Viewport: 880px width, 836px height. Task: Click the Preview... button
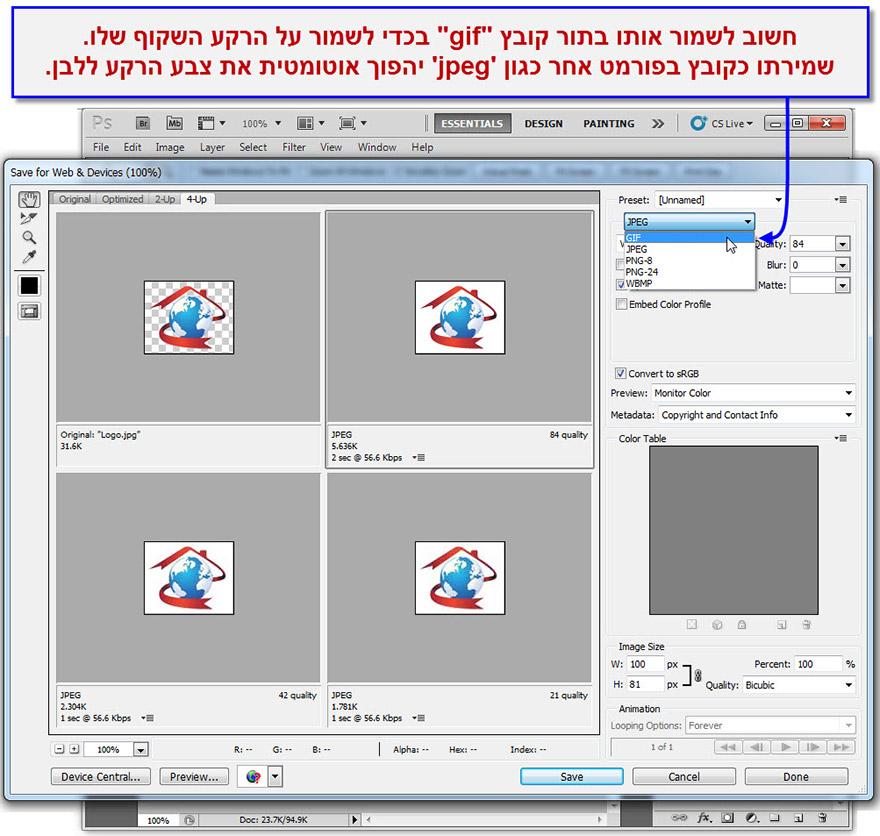tap(194, 777)
